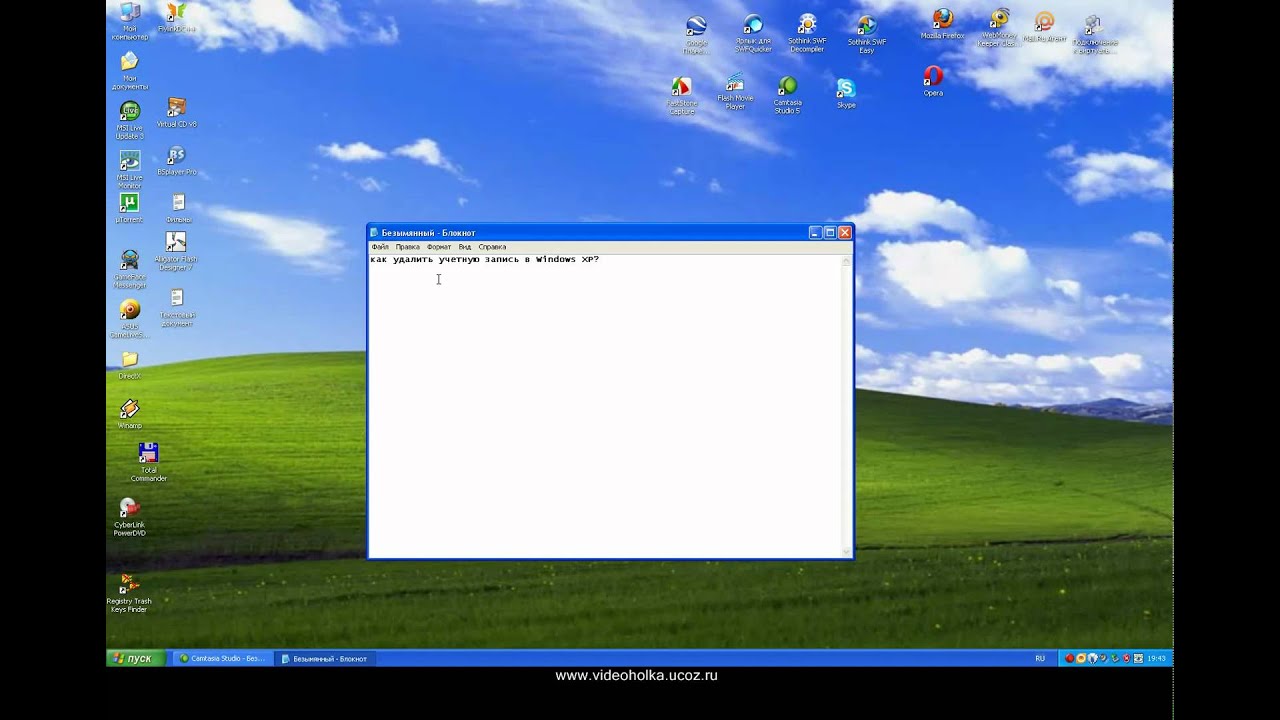
Task: Open Total Commander desktop shortcut
Action: pyautogui.click(x=148, y=462)
